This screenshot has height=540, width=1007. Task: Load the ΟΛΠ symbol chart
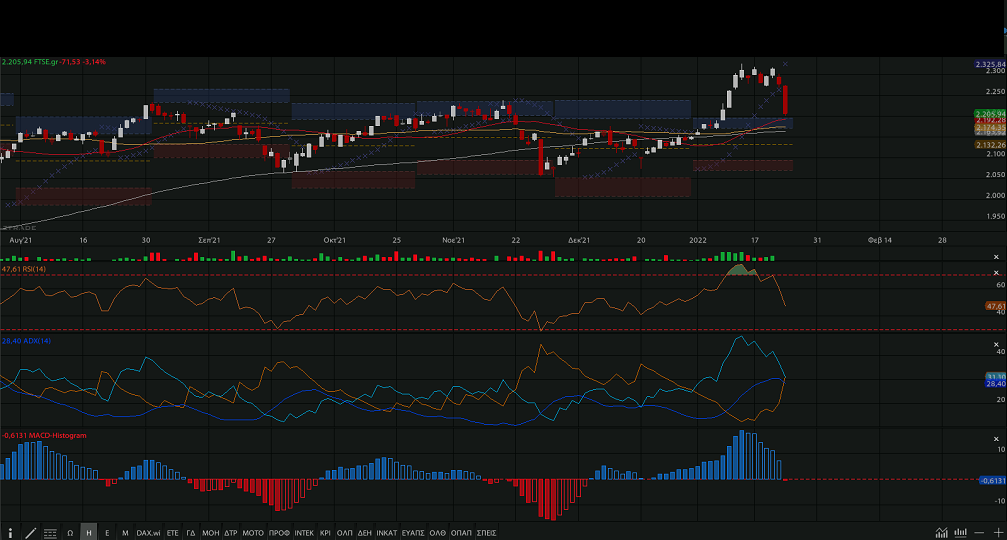[345, 533]
